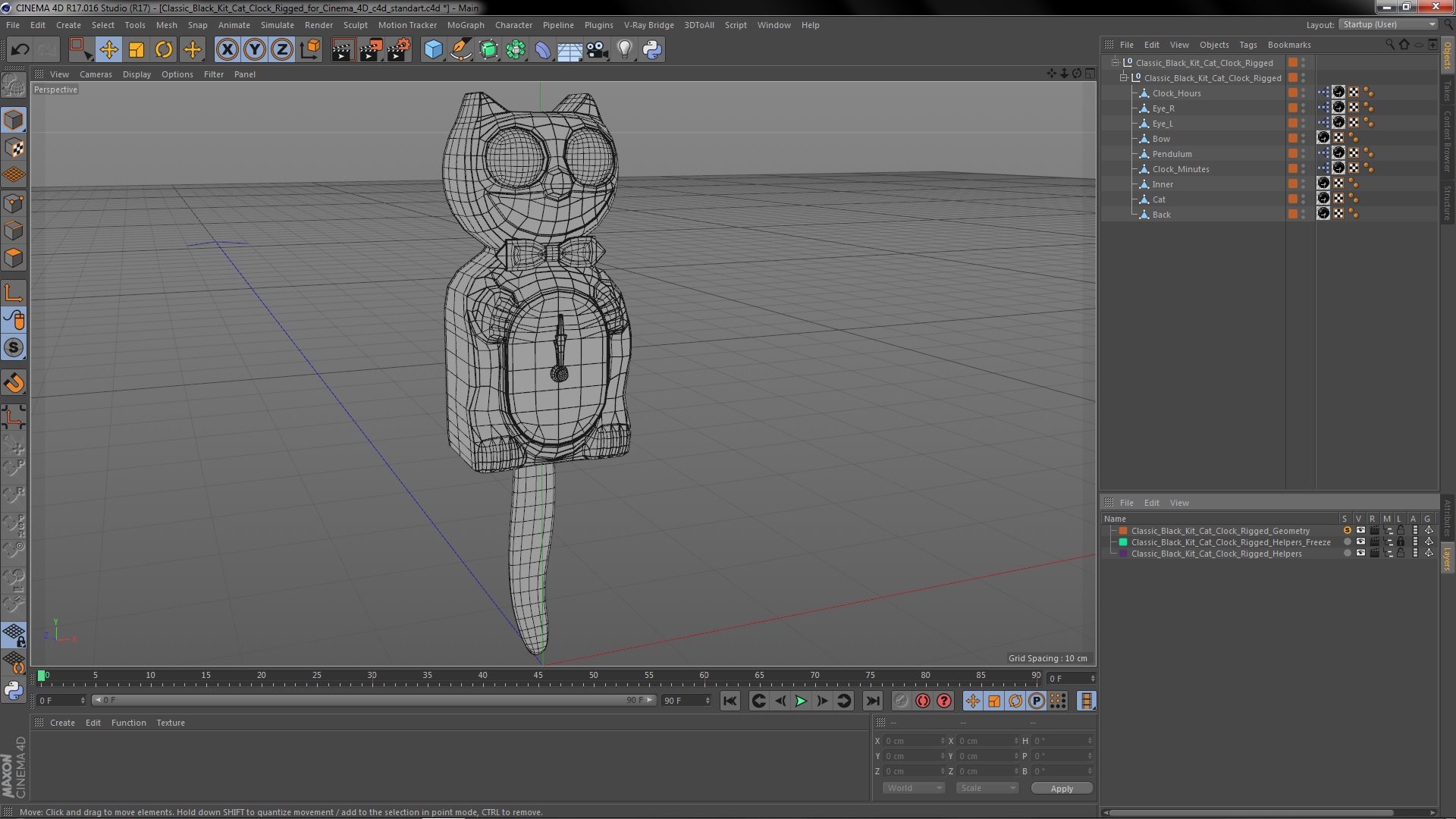Add a Cube primitive object
The width and height of the screenshot is (1456, 819).
click(x=433, y=50)
